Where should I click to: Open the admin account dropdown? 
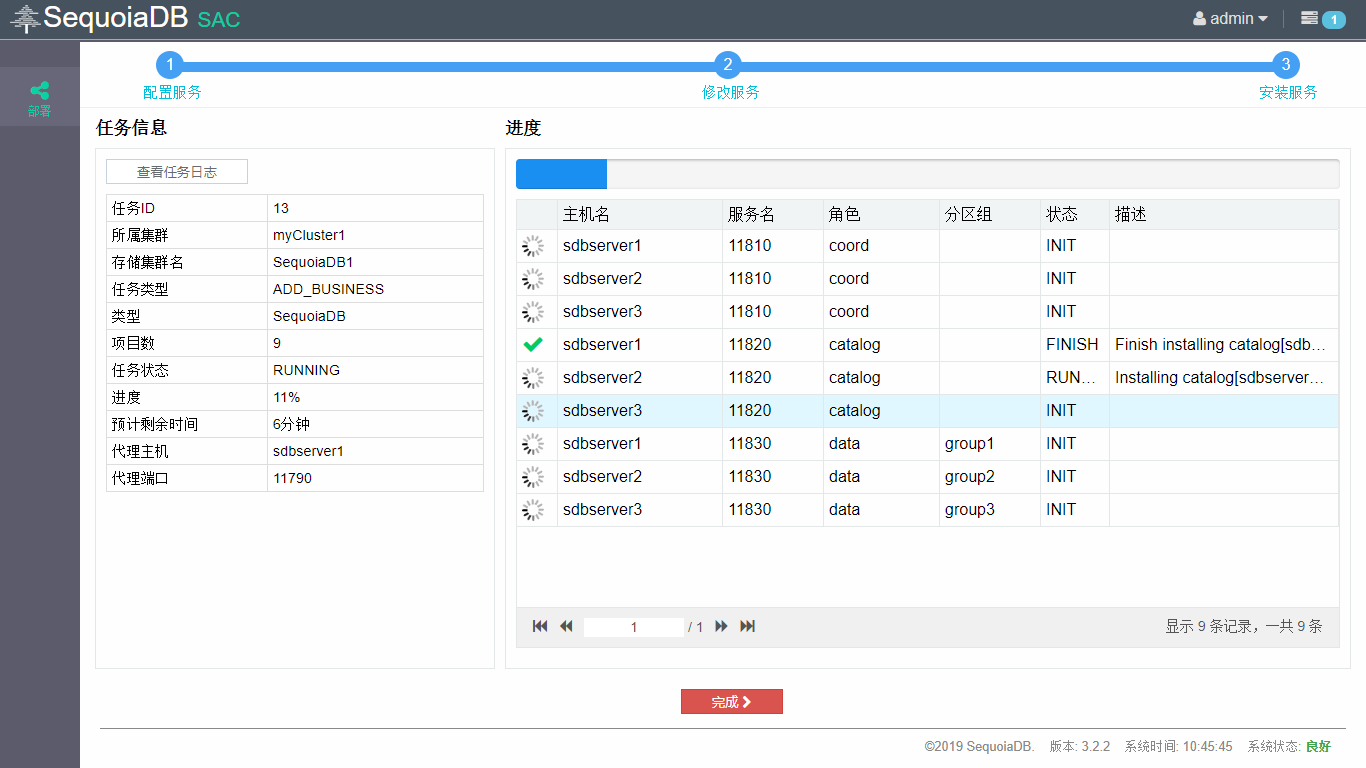tap(1230, 18)
